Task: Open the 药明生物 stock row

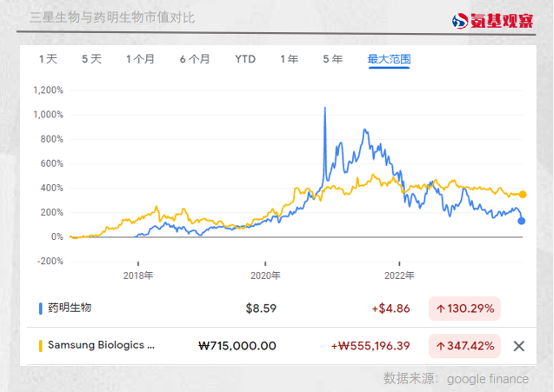Action: point(282,309)
